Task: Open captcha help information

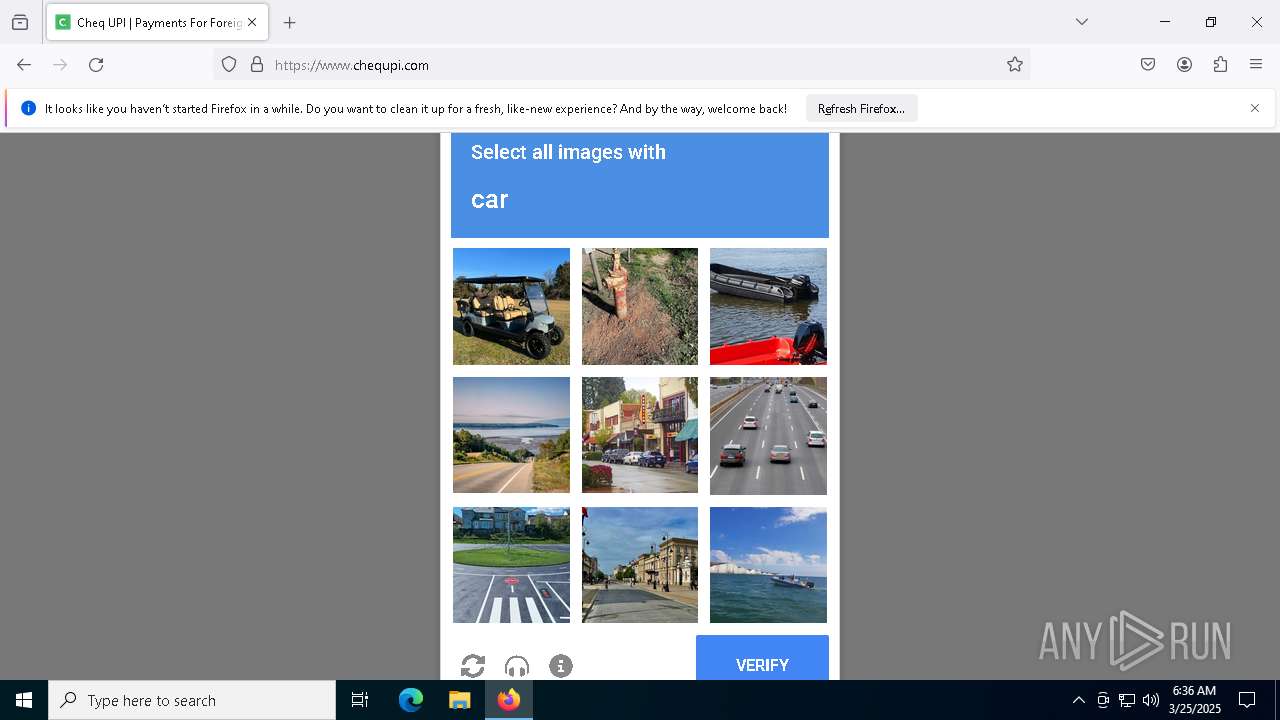Action: [561, 666]
